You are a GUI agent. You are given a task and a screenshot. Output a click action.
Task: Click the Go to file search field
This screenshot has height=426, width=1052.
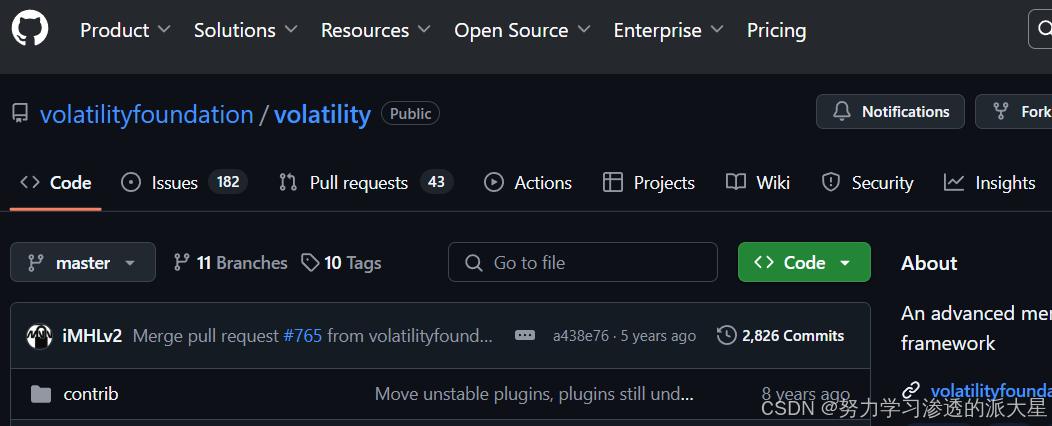click(583, 263)
